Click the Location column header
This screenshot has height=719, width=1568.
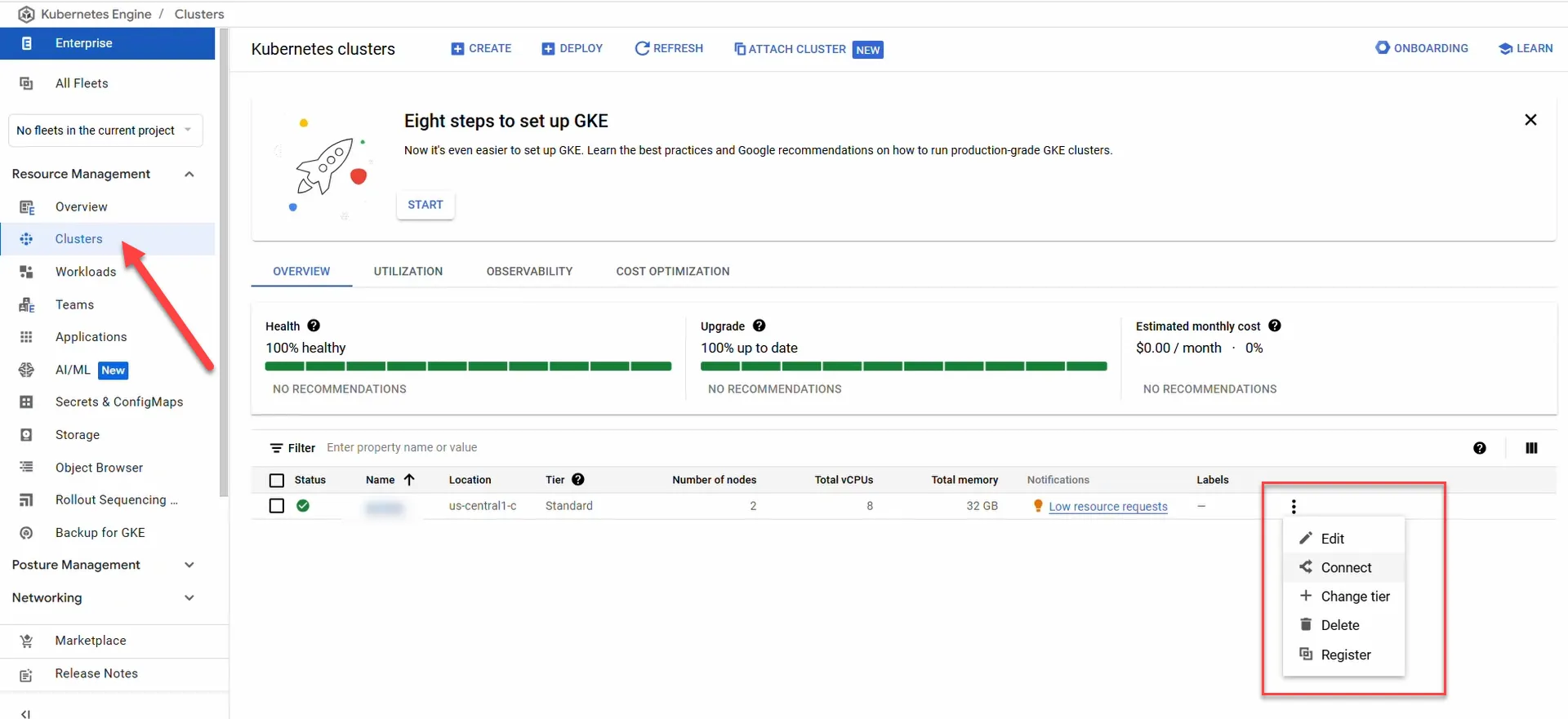(470, 480)
